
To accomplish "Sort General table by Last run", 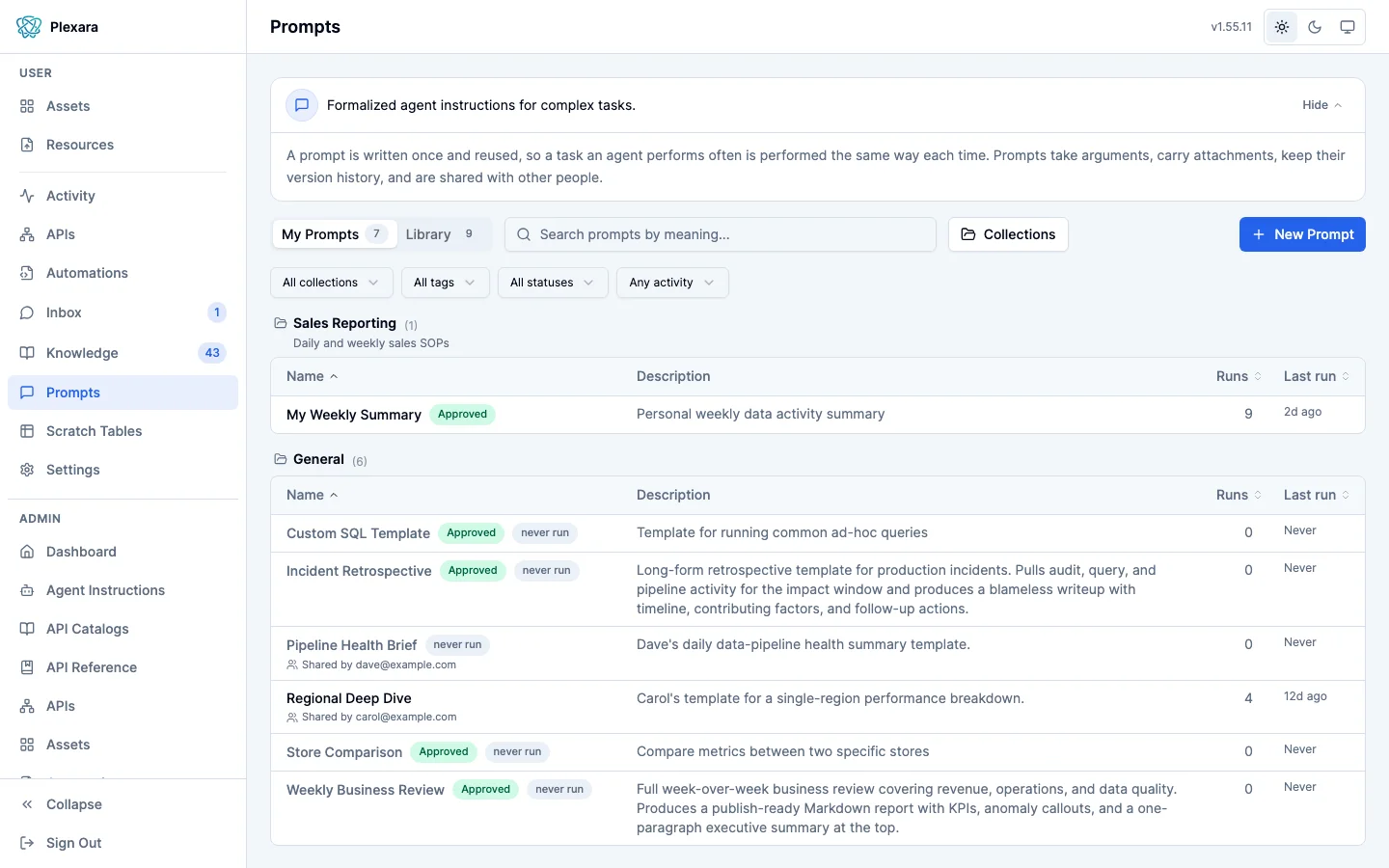I will [x=1316, y=495].
